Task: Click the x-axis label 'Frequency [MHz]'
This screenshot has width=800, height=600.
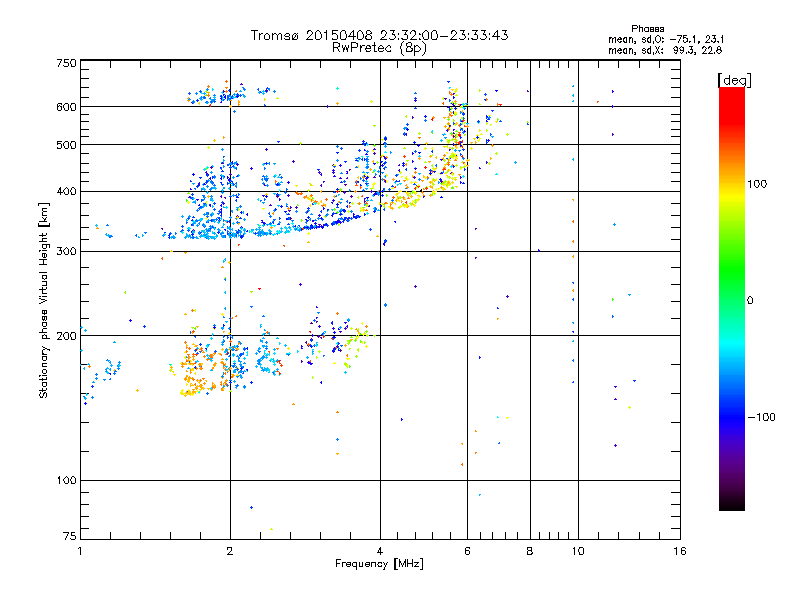Action: pyautogui.click(x=379, y=564)
